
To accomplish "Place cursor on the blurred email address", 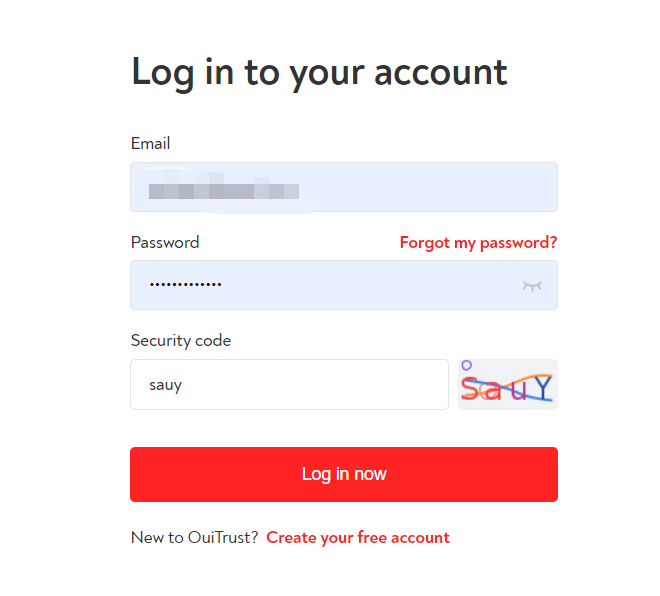I will [x=224, y=191].
